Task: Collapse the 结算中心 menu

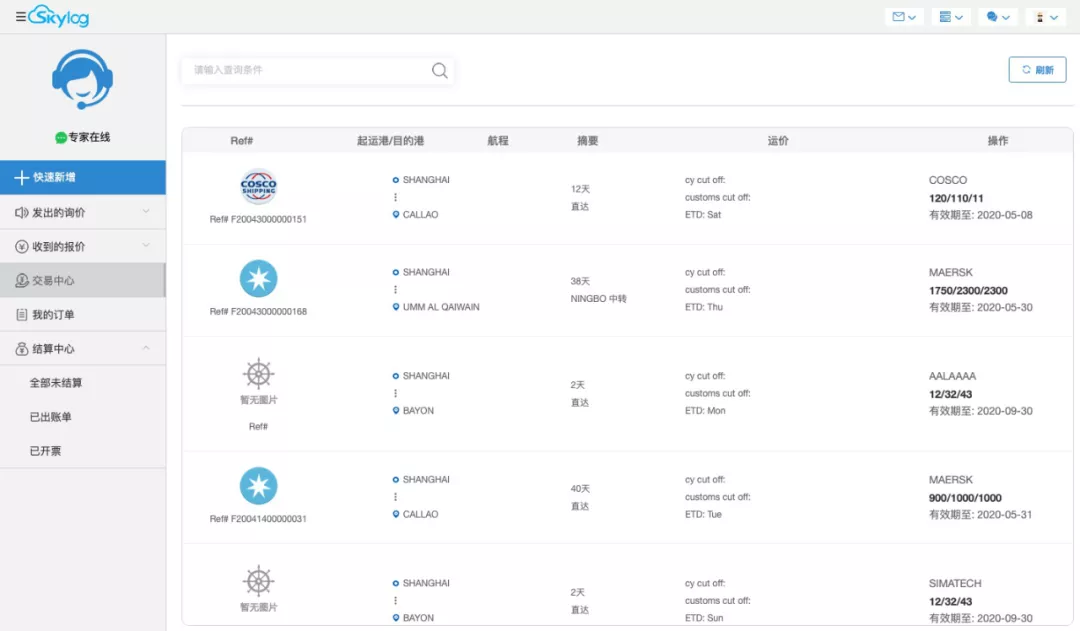Action: (83, 349)
